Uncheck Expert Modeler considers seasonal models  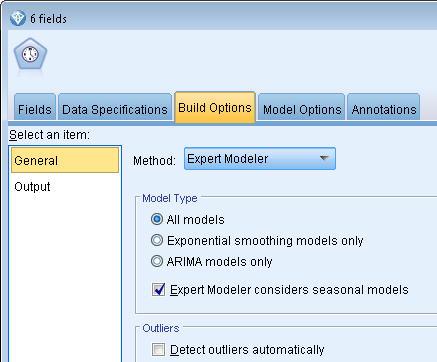158,289
